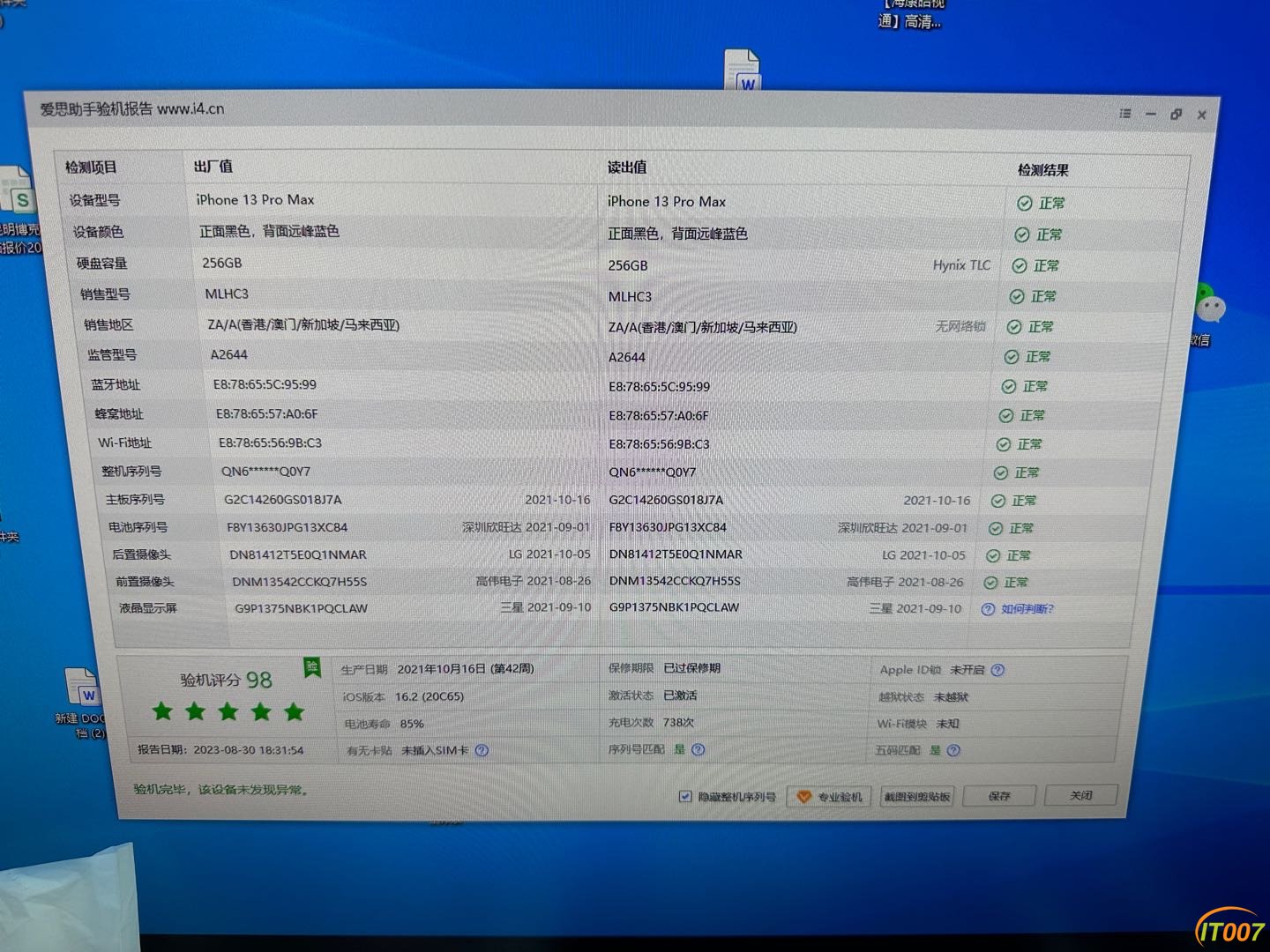Image resolution: width=1270 pixels, height=952 pixels.
Task: Click the check icon in 电池序列号 row
Action: [995, 529]
